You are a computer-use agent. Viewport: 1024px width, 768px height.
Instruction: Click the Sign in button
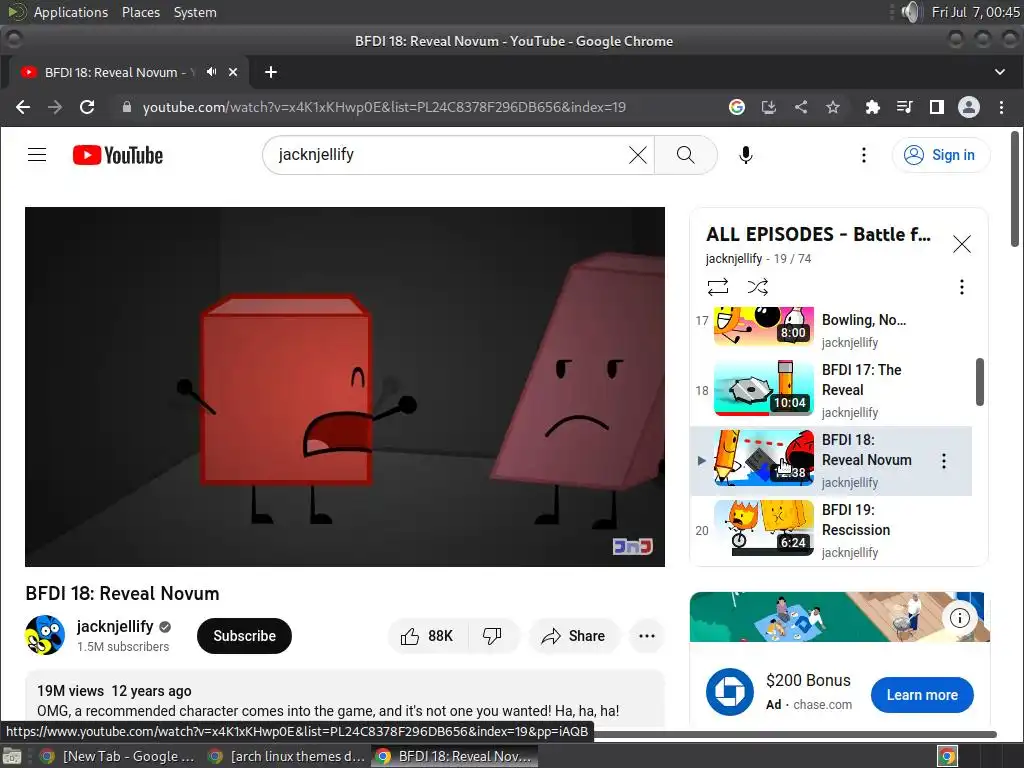tap(941, 155)
